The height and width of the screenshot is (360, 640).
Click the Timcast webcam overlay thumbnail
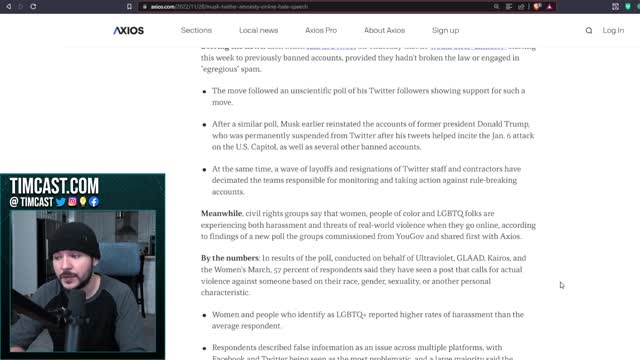[82, 267]
